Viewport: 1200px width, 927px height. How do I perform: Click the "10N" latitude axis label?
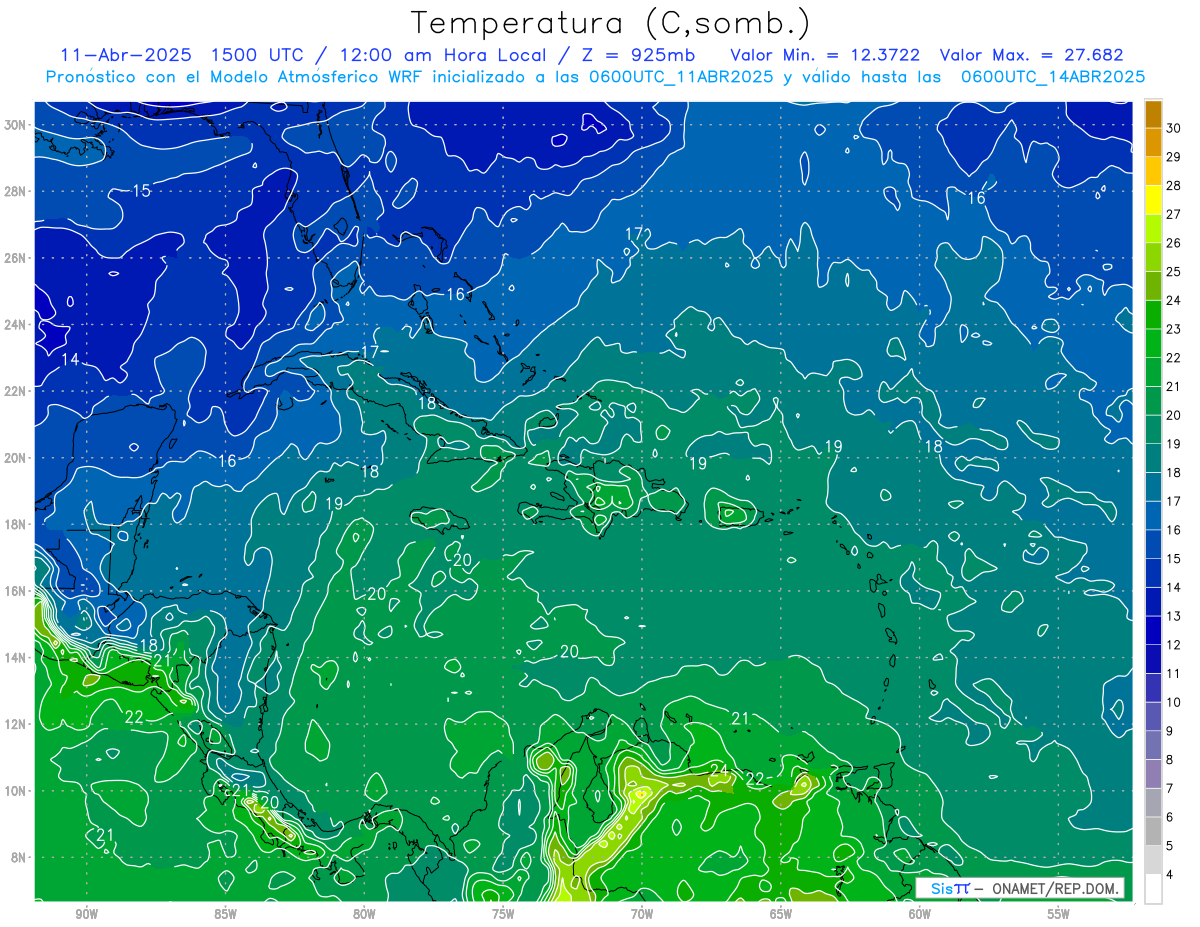17,791
